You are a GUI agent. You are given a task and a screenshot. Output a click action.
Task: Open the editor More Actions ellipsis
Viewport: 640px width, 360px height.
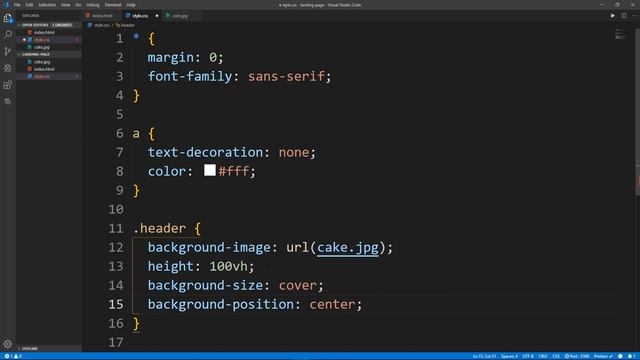click(634, 16)
